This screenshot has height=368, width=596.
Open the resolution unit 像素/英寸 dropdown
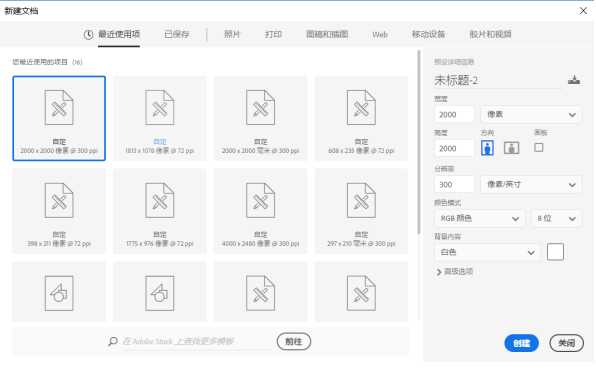[x=531, y=185]
